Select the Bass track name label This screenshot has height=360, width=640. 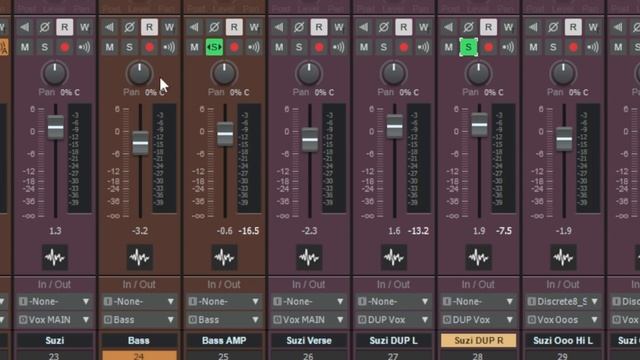(139, 340)
